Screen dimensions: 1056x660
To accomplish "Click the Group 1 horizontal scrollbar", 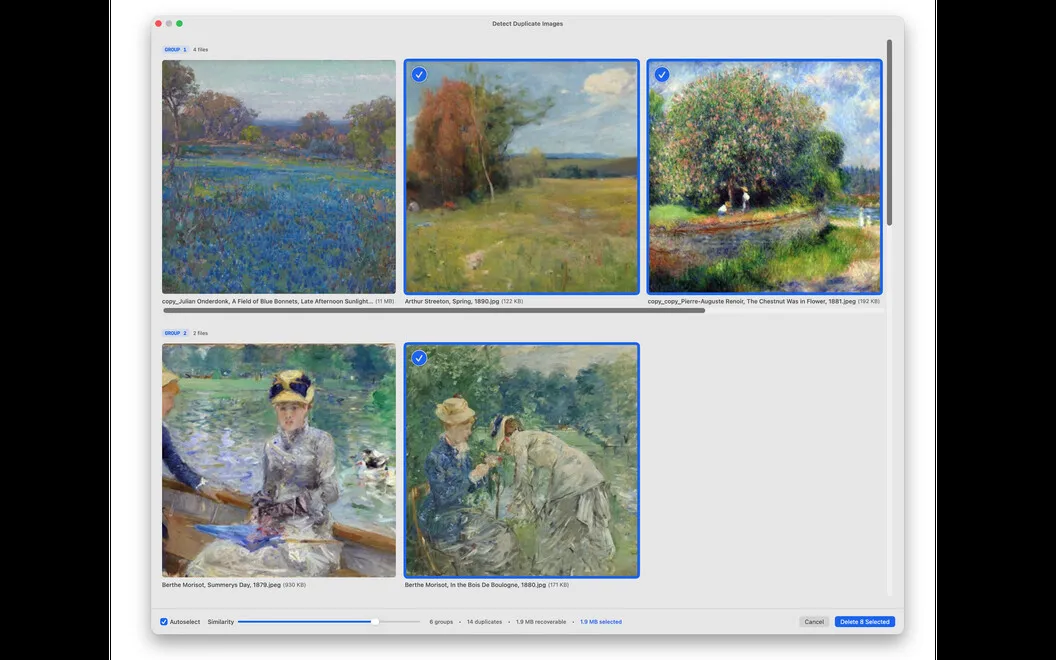I will [434, 310].
